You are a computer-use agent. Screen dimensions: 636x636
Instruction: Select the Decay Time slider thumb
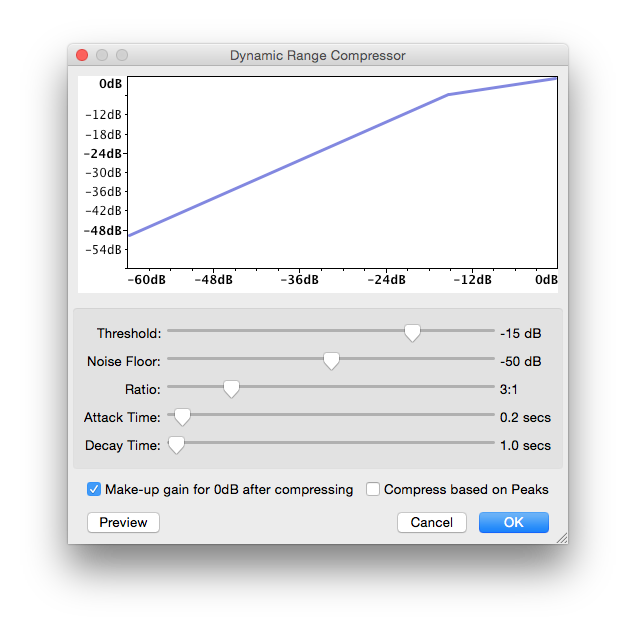(x=176, y=445)
